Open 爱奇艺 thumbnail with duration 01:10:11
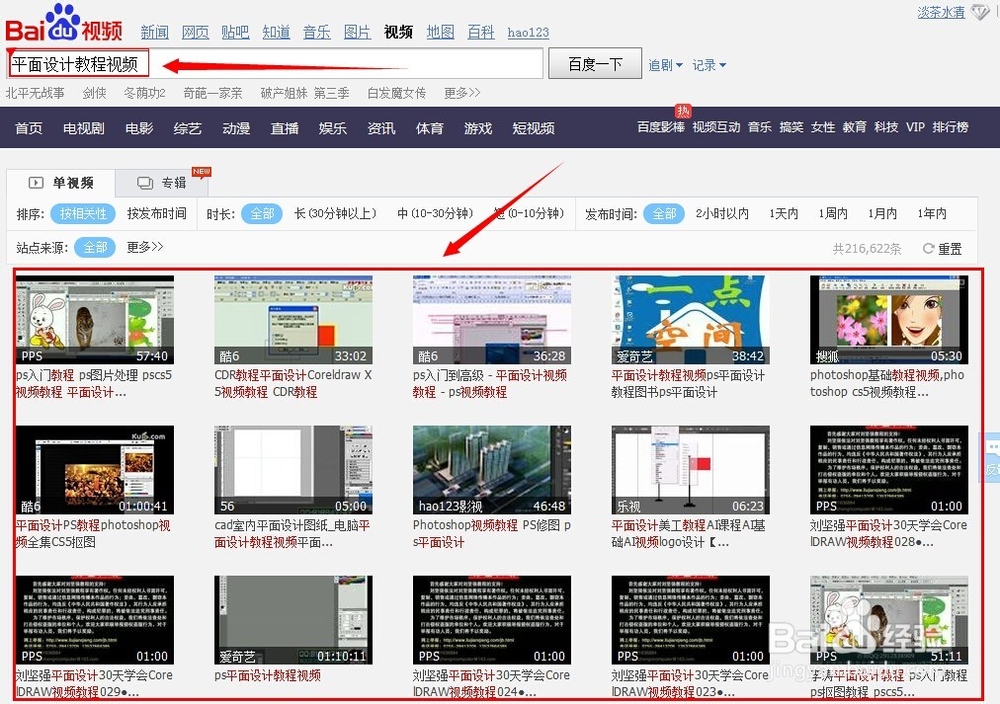 click(293, 620)
